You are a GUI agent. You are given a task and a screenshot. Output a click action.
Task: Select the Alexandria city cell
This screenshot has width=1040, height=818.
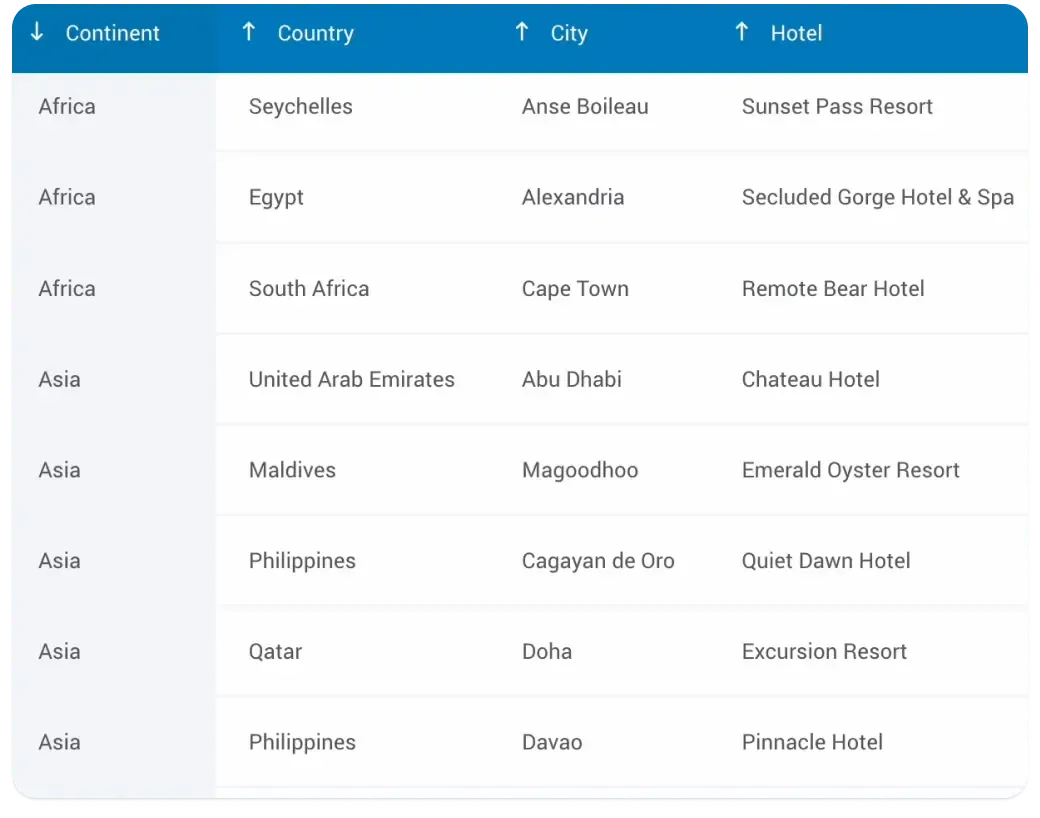point(573,198)
